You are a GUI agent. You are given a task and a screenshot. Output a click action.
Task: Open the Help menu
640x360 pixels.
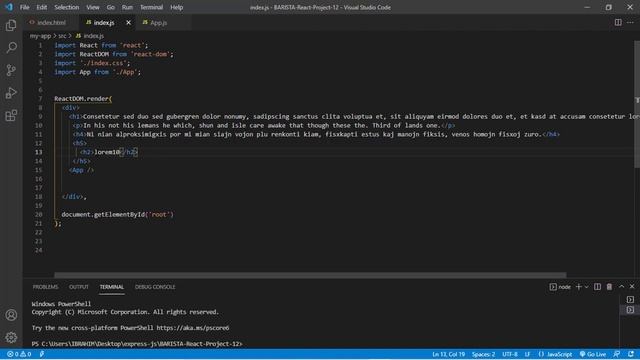point(177,7)
